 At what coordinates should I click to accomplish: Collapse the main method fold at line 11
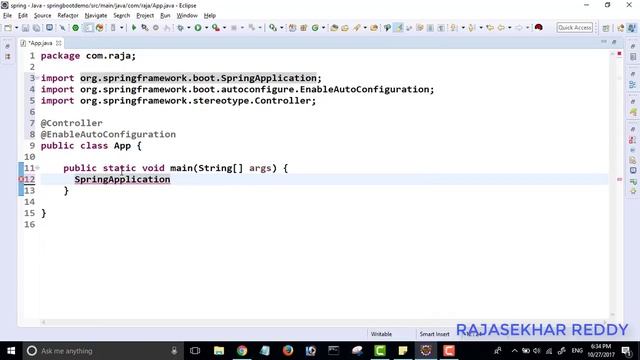37,167
